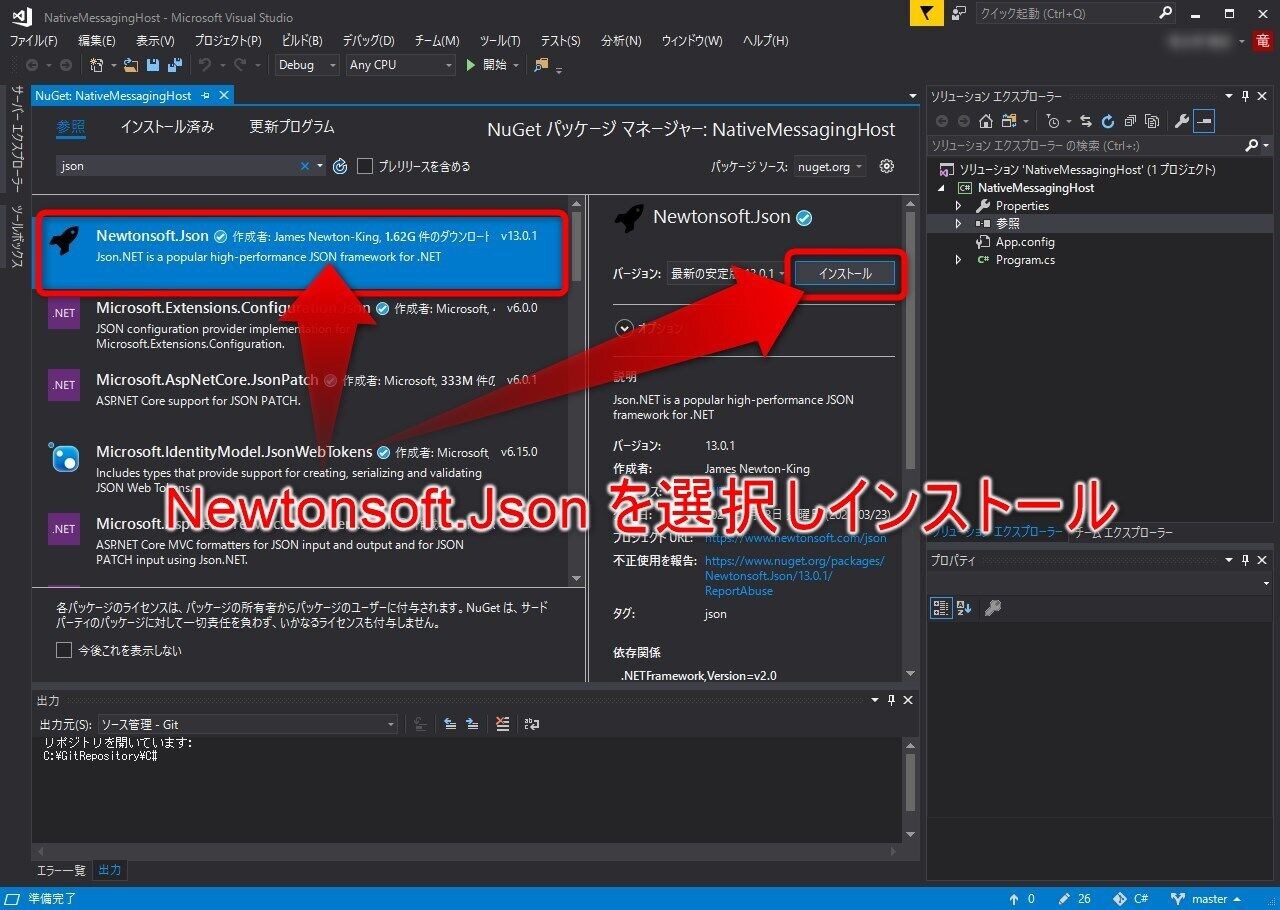Switch to the Installed tab in NuGet

[167, 127]
